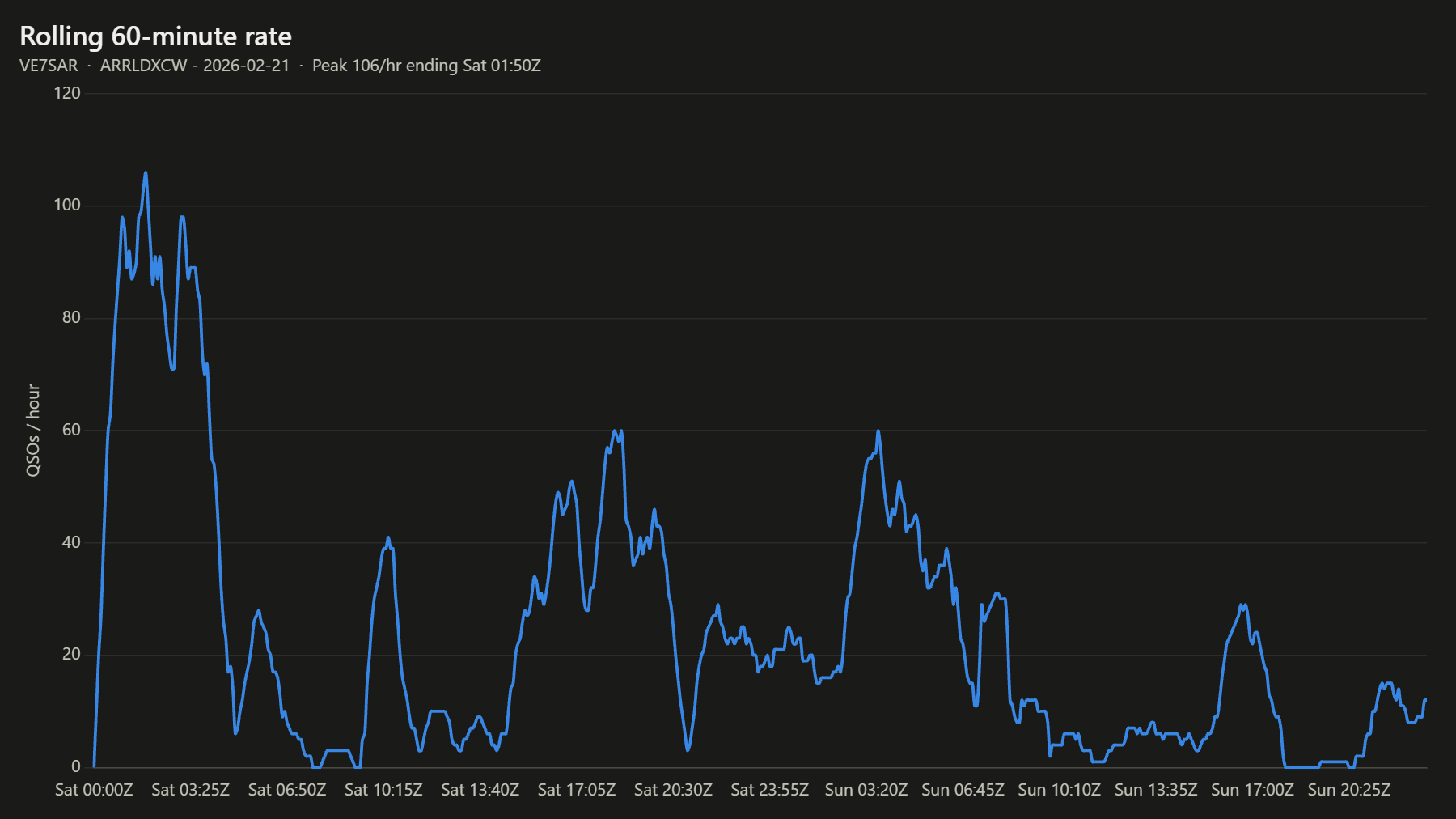Click 'Peak 106/hr ending Sat 01:50Z' text
Viewport: 1456px width, 819px height.
point(426,66)
